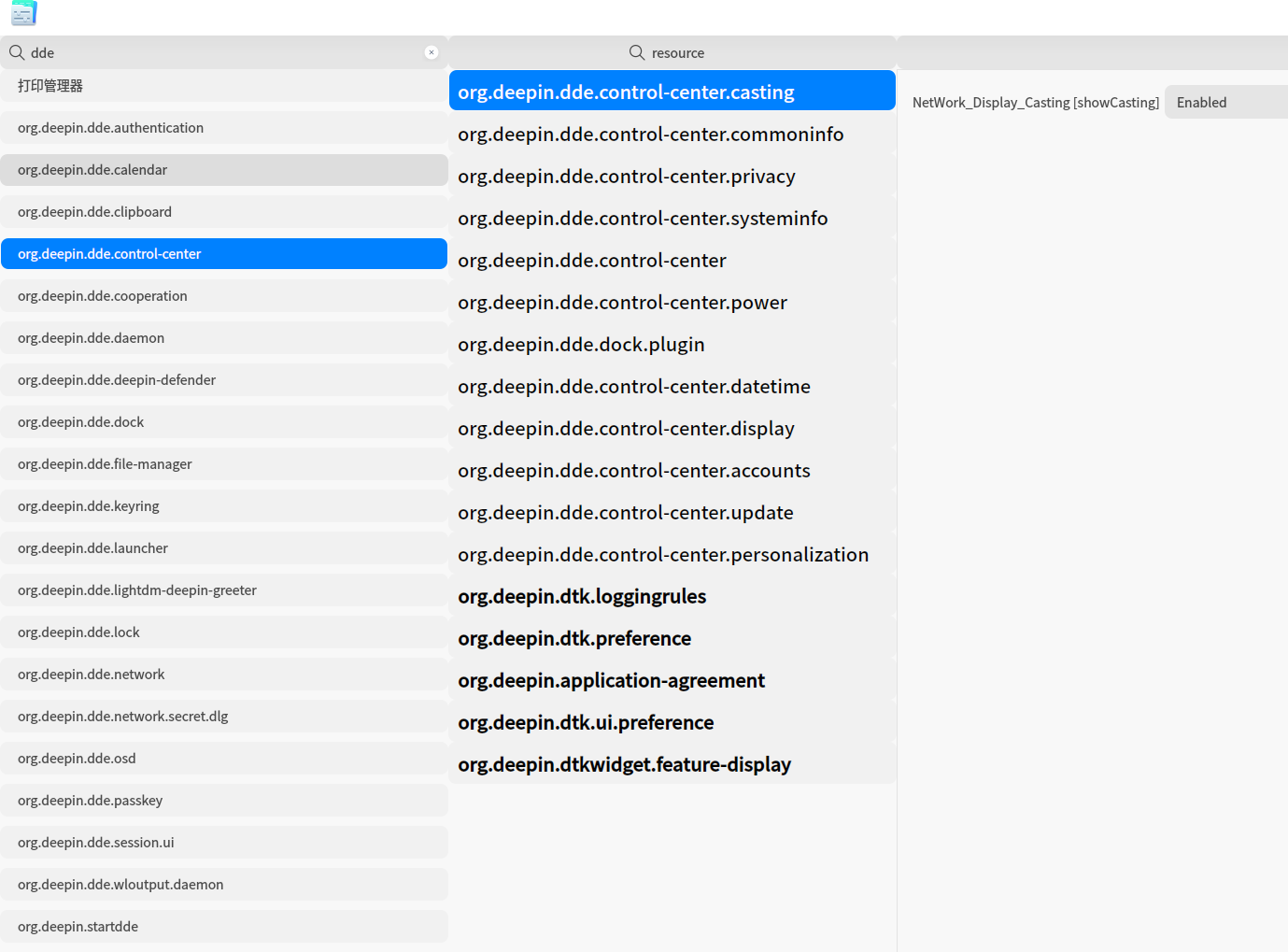Image resolution: width=1288 pixels, height=952 pixels.
Task: Open org.deepin.dde.control-center.privacy resource
Action: tap(672, 176)
